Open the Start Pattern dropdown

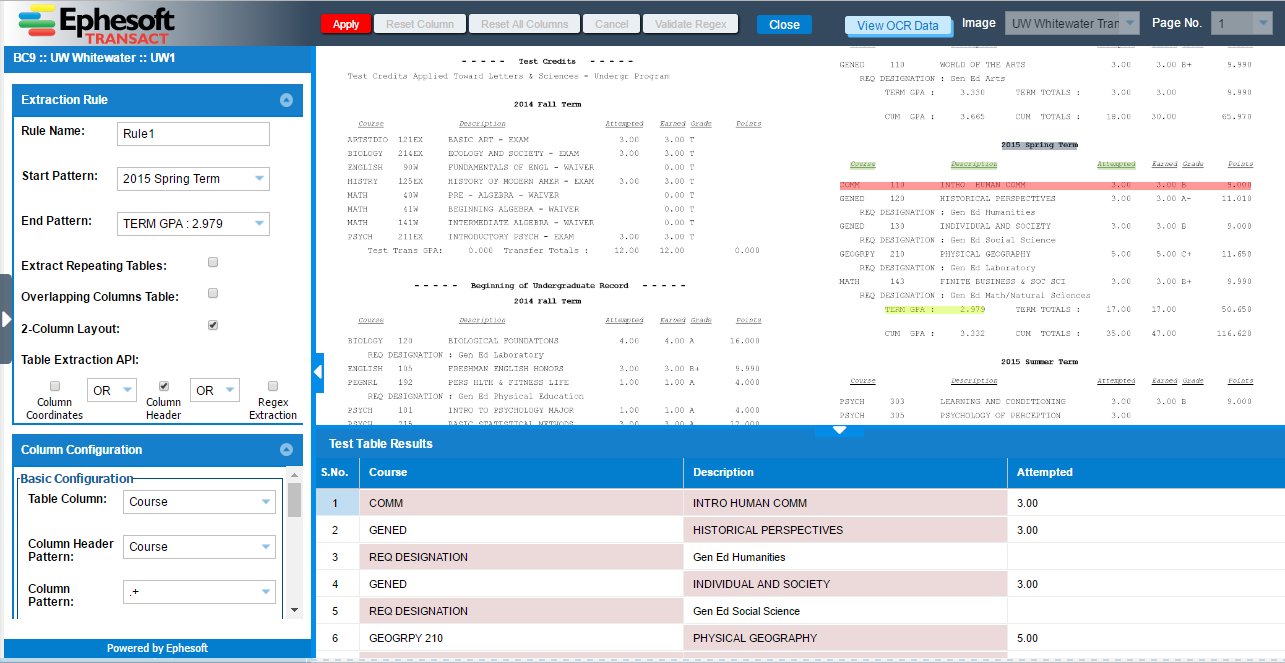pos(193,179)
